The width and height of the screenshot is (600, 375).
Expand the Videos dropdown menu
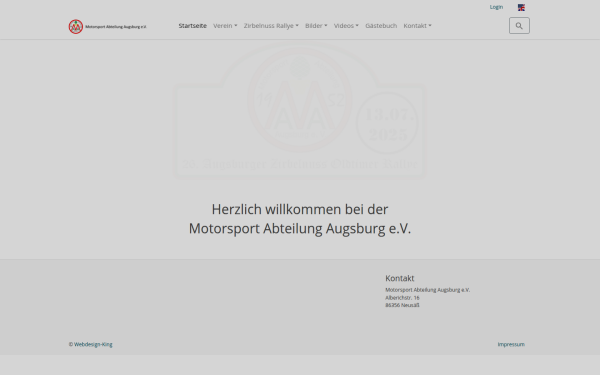pos(346,26)
